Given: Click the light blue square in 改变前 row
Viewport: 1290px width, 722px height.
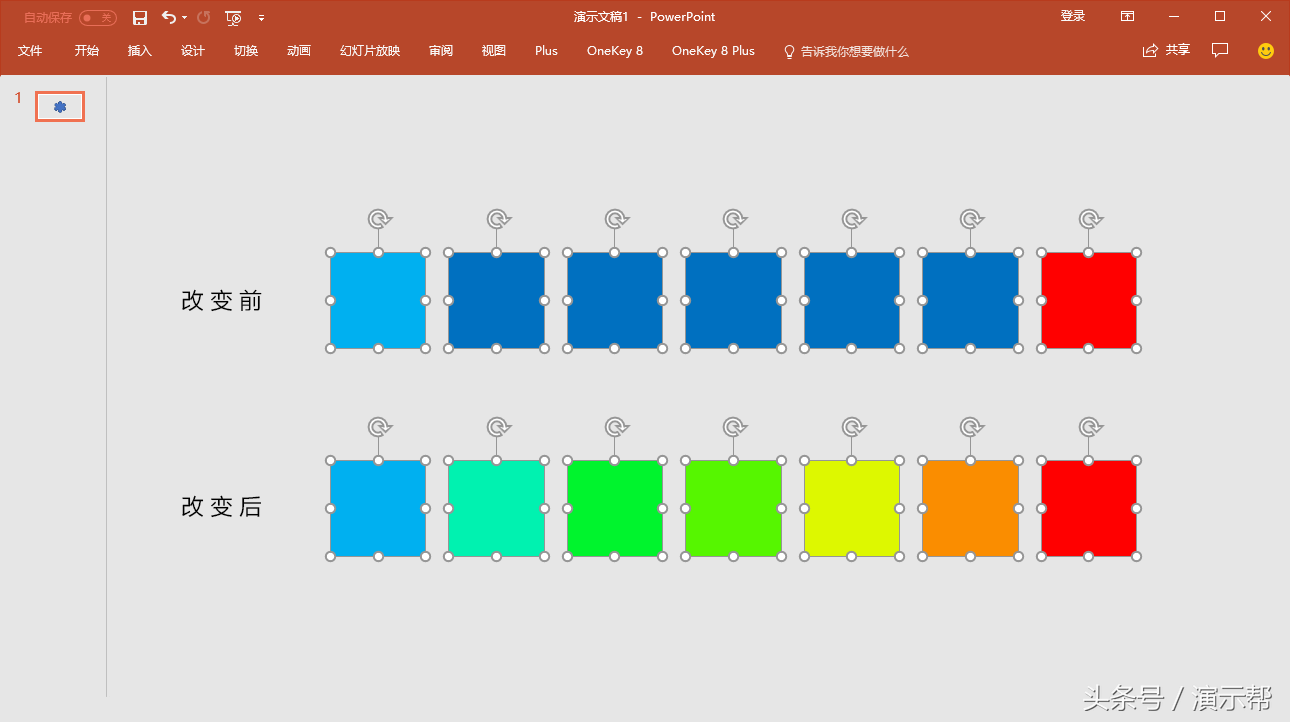Looking at the screenshot, I should tap(378, 300).
